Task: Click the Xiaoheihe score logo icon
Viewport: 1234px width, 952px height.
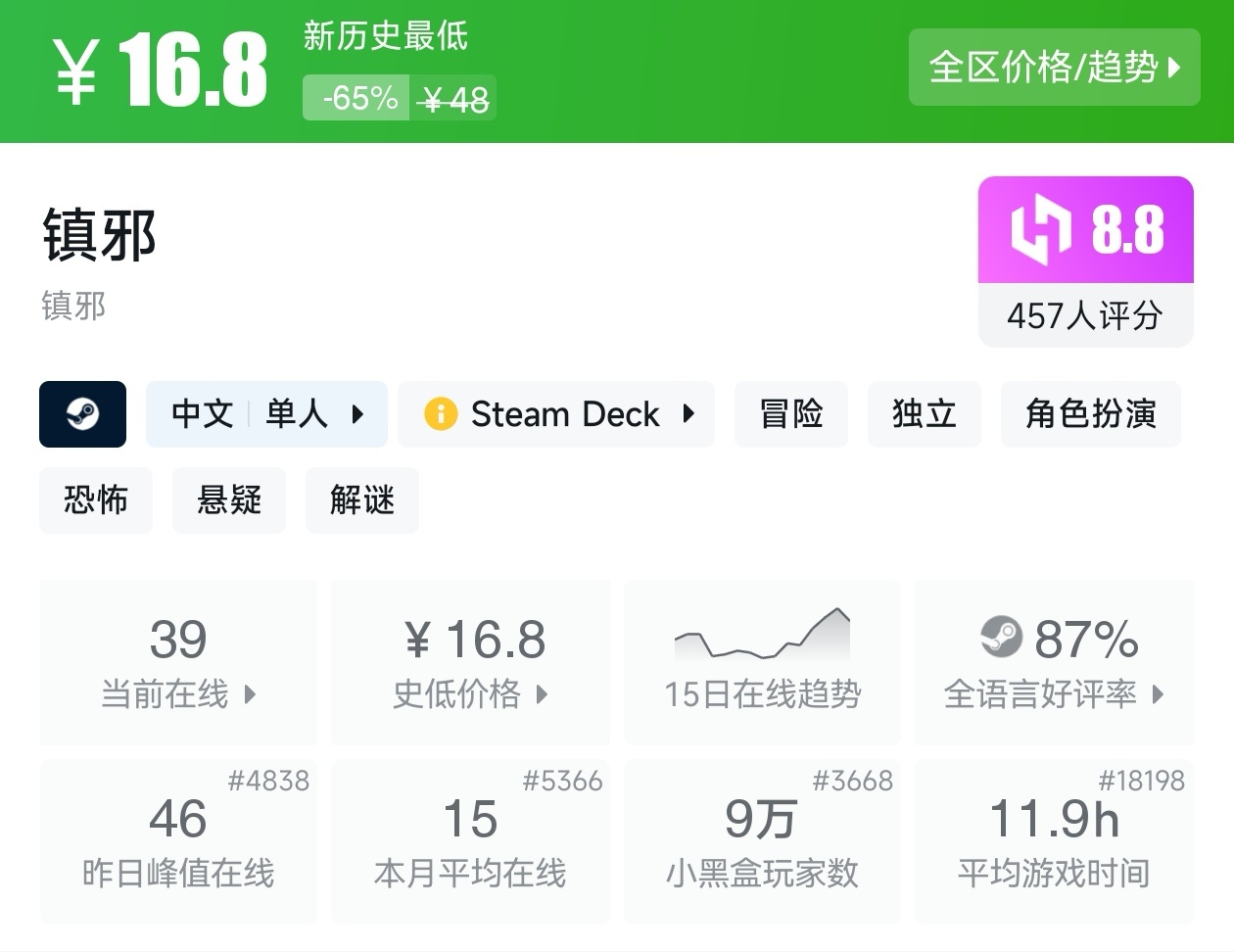Action: (x=1041, y=230)
